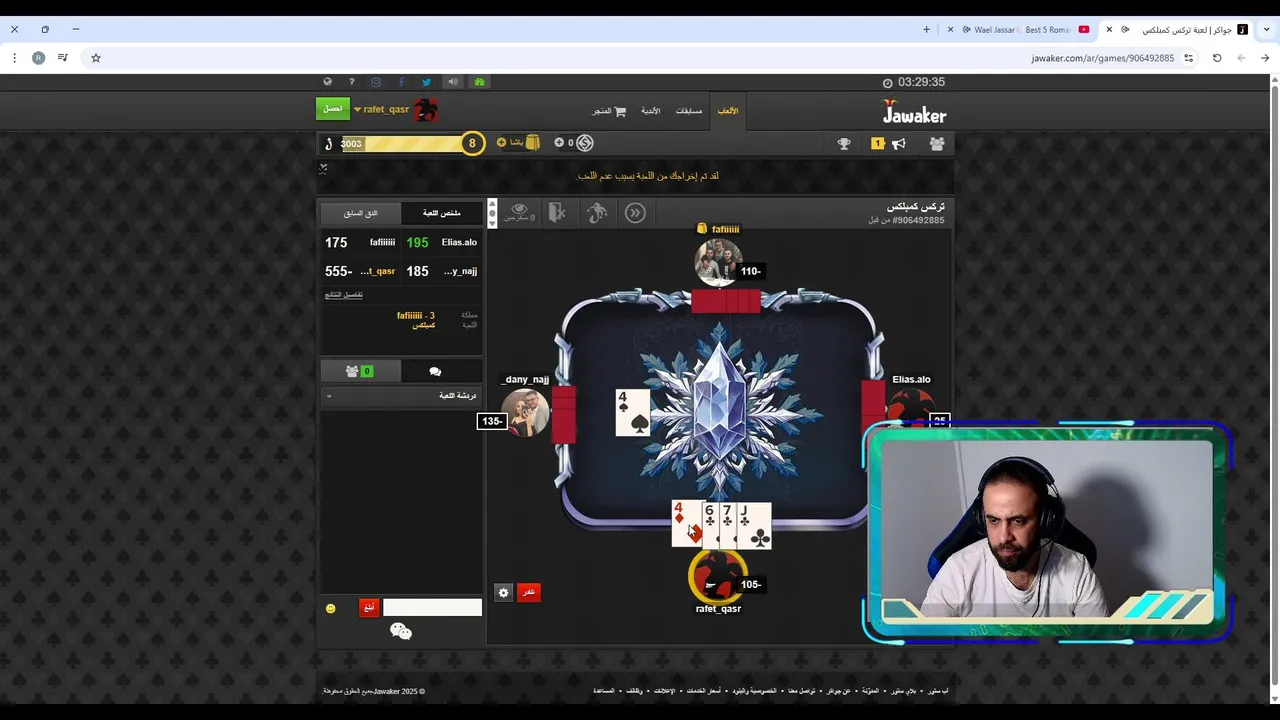Open the friends group icon in header
1280x720 pixels.
(937, 144)
